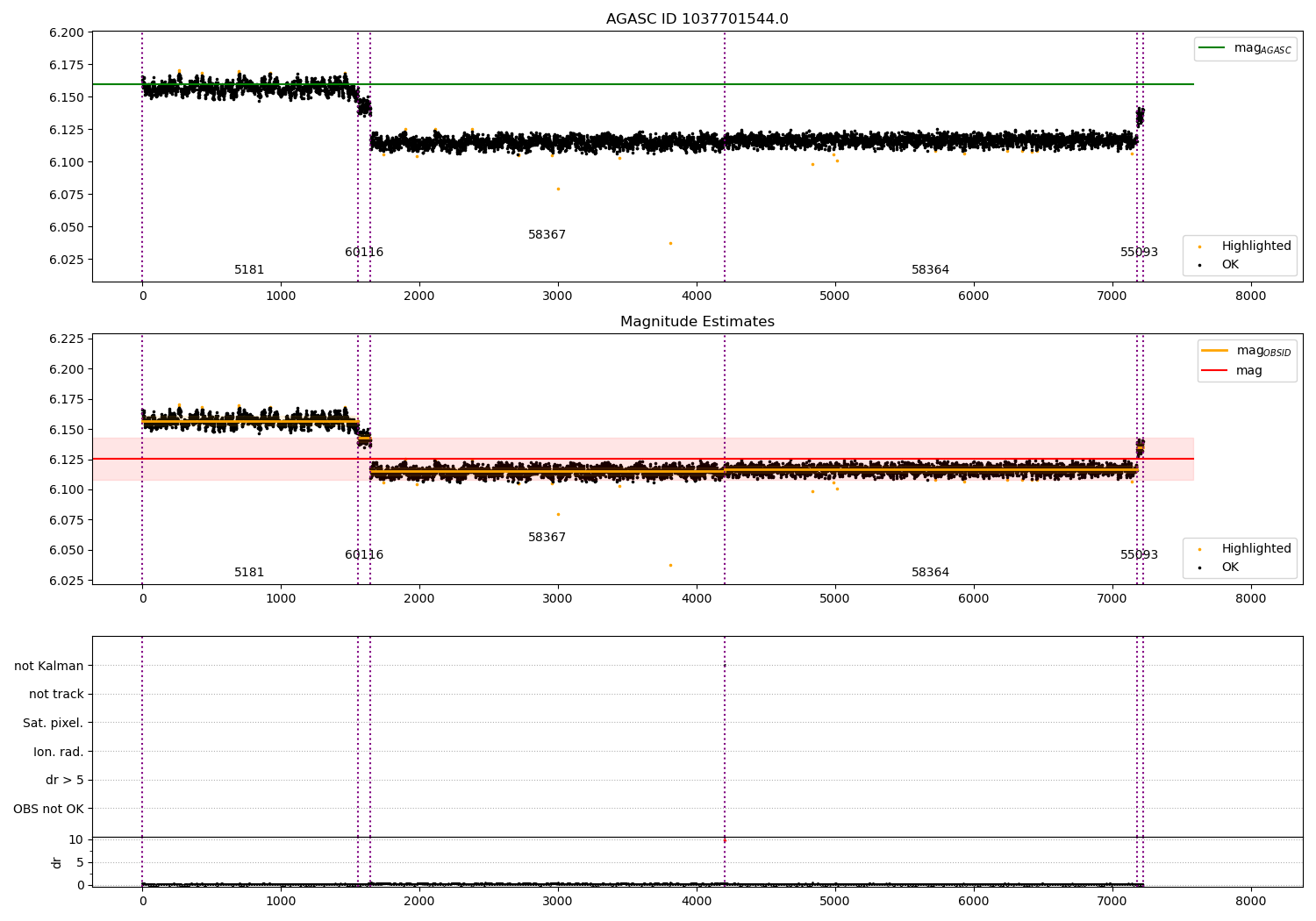Click the red 'mag' legend entry in middle plot

point(1232,370)
